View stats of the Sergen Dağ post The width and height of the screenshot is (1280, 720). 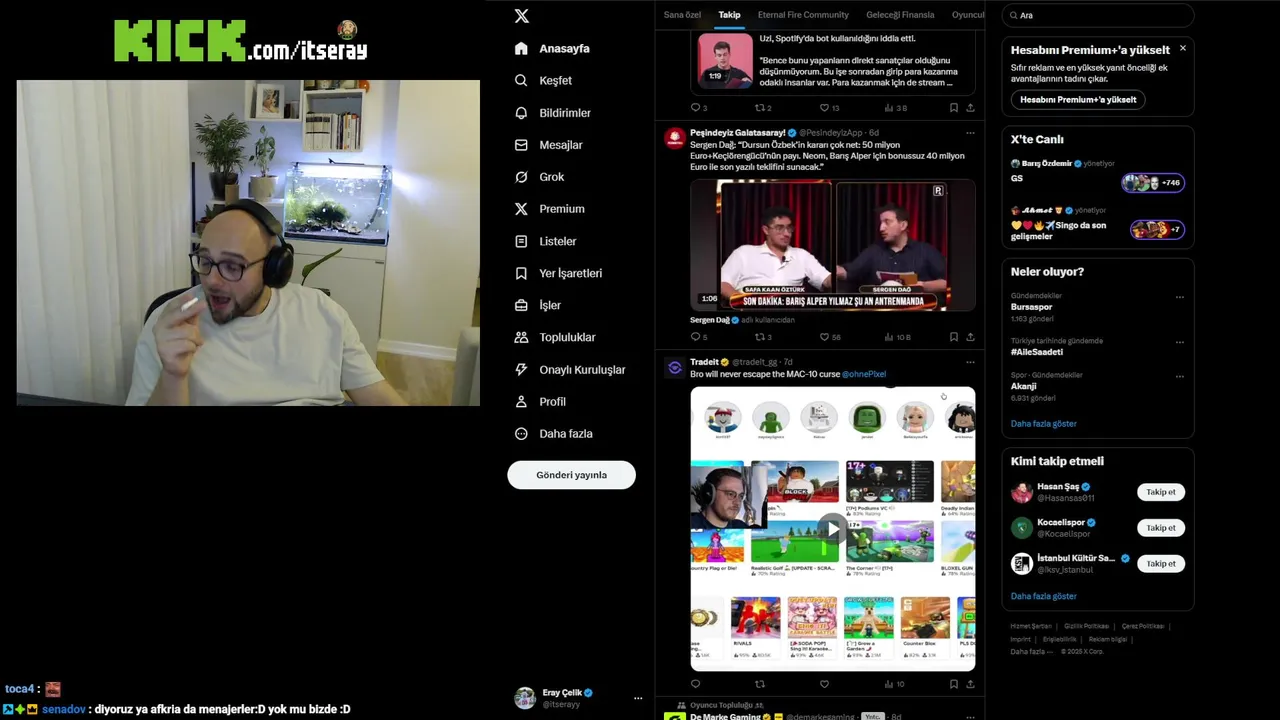point(897,337)
